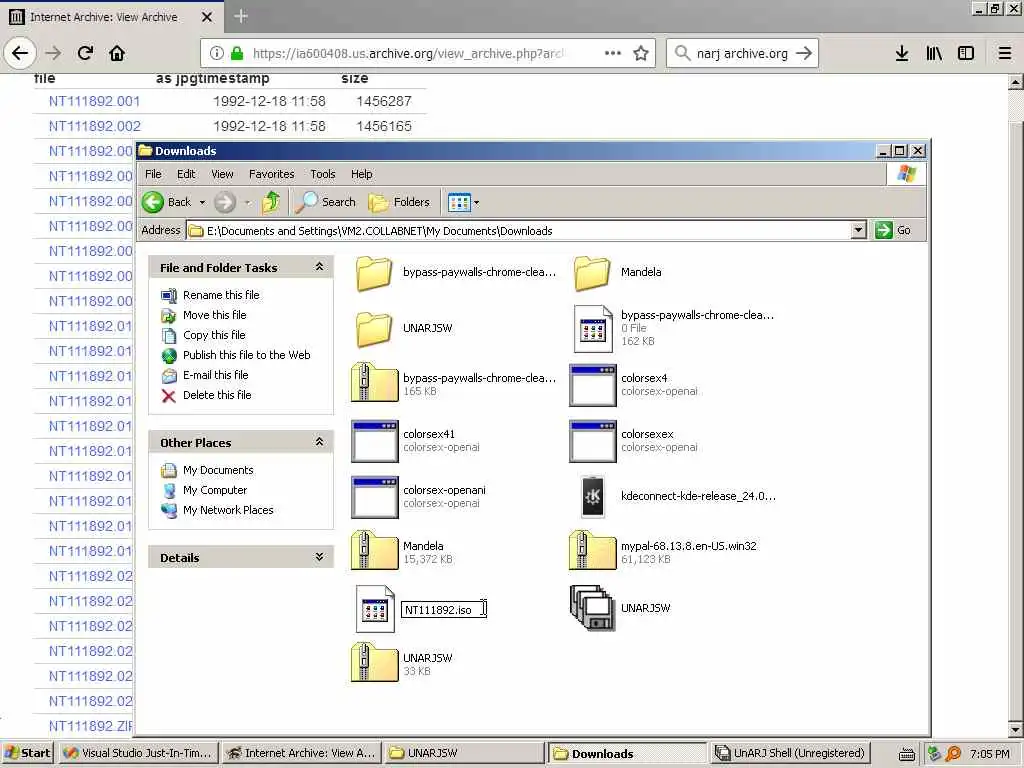Open the Help menu
1024x768 pixels.
tap(362, 174)
